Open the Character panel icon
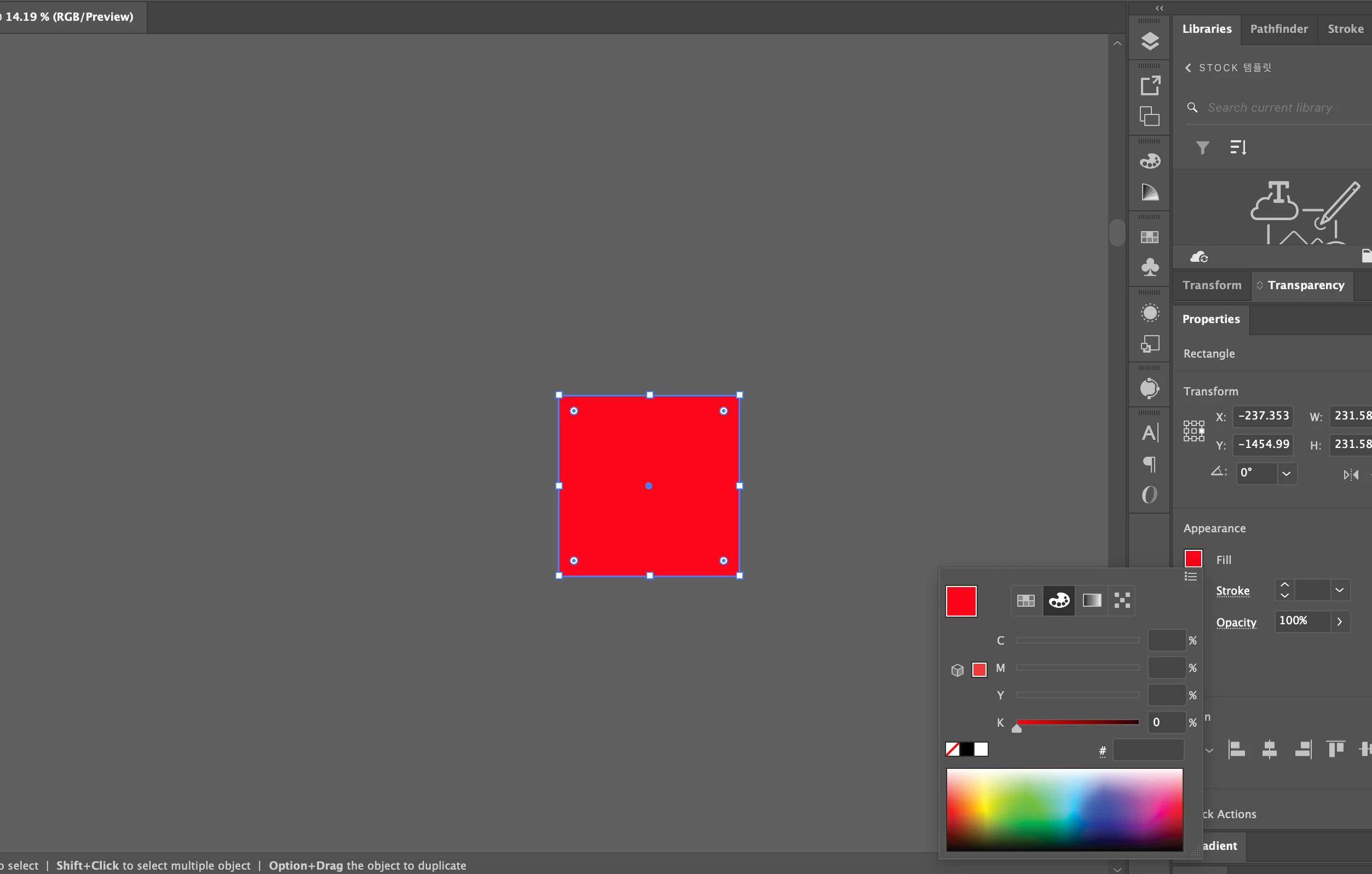This screenshot has height=874, width=1372. pyautogui.click(x=1150, y=433)
